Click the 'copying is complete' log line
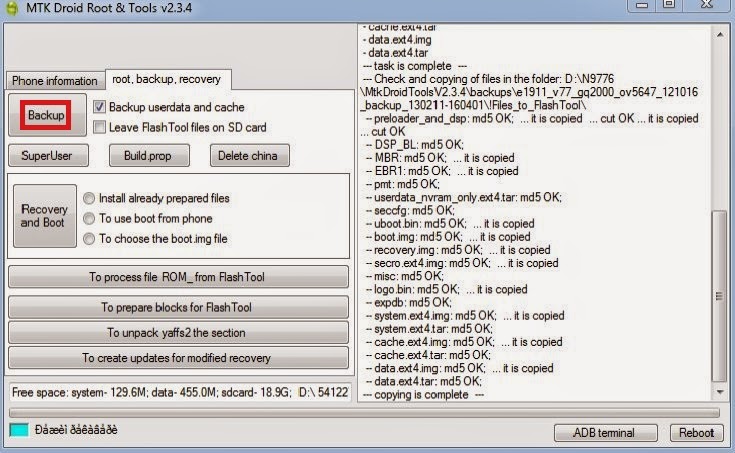The height and width of the screenshot is (453, 735). (423, 395)
